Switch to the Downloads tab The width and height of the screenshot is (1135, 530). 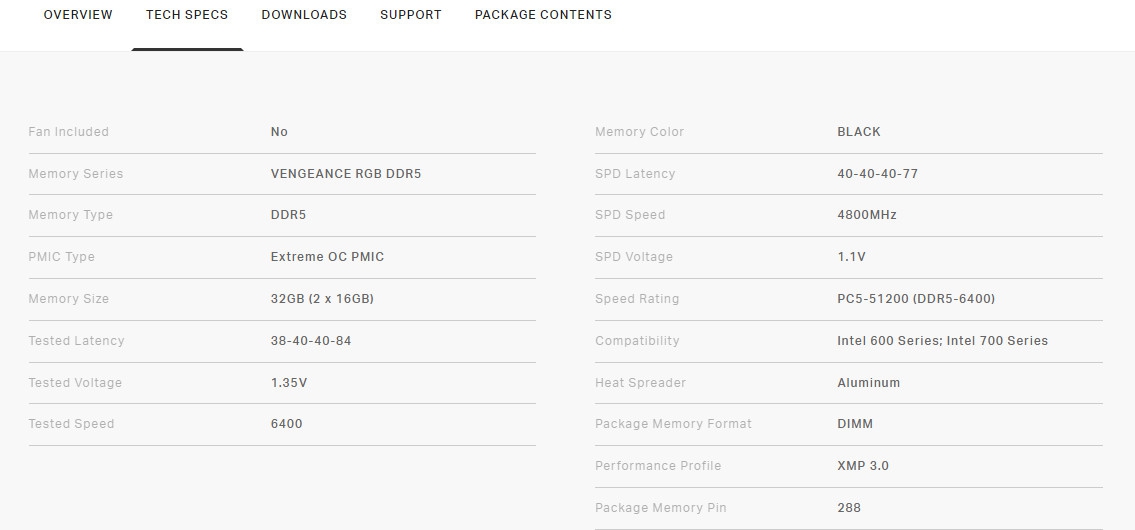coord(304,15)
